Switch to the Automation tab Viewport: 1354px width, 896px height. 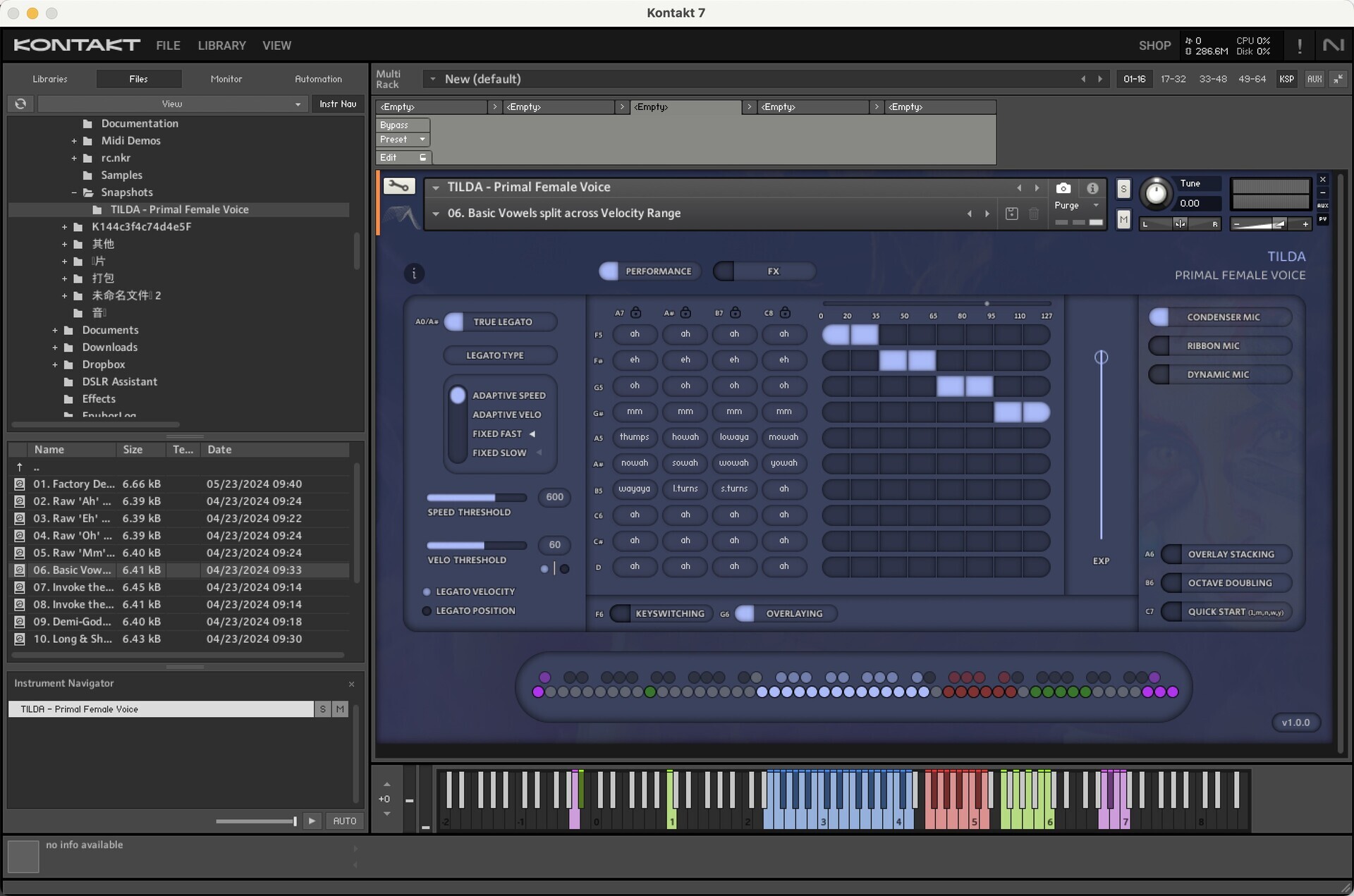coord(318,79)
